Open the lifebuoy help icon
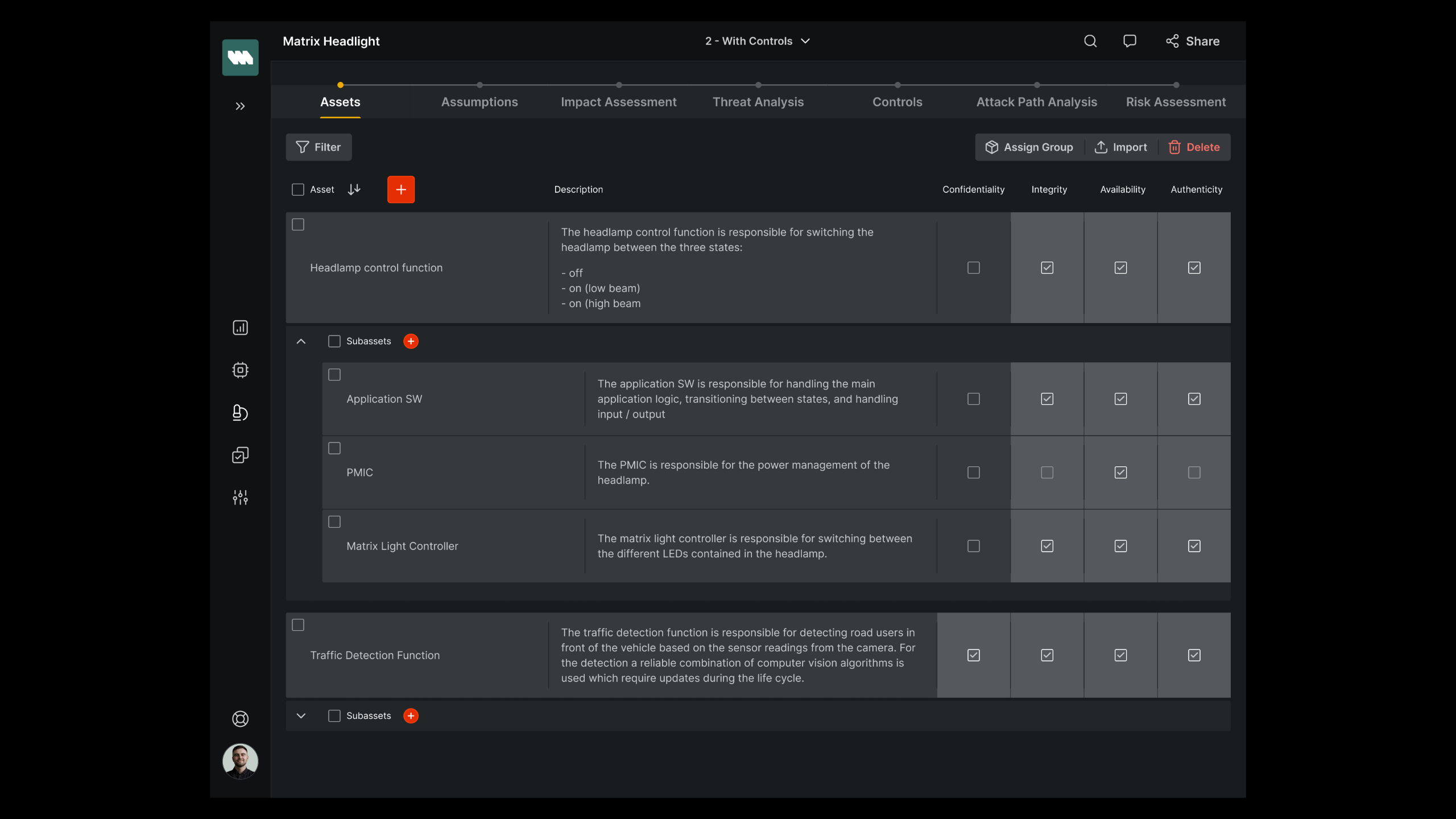Viewport: 1456px width, 819px height. (240, 719)
